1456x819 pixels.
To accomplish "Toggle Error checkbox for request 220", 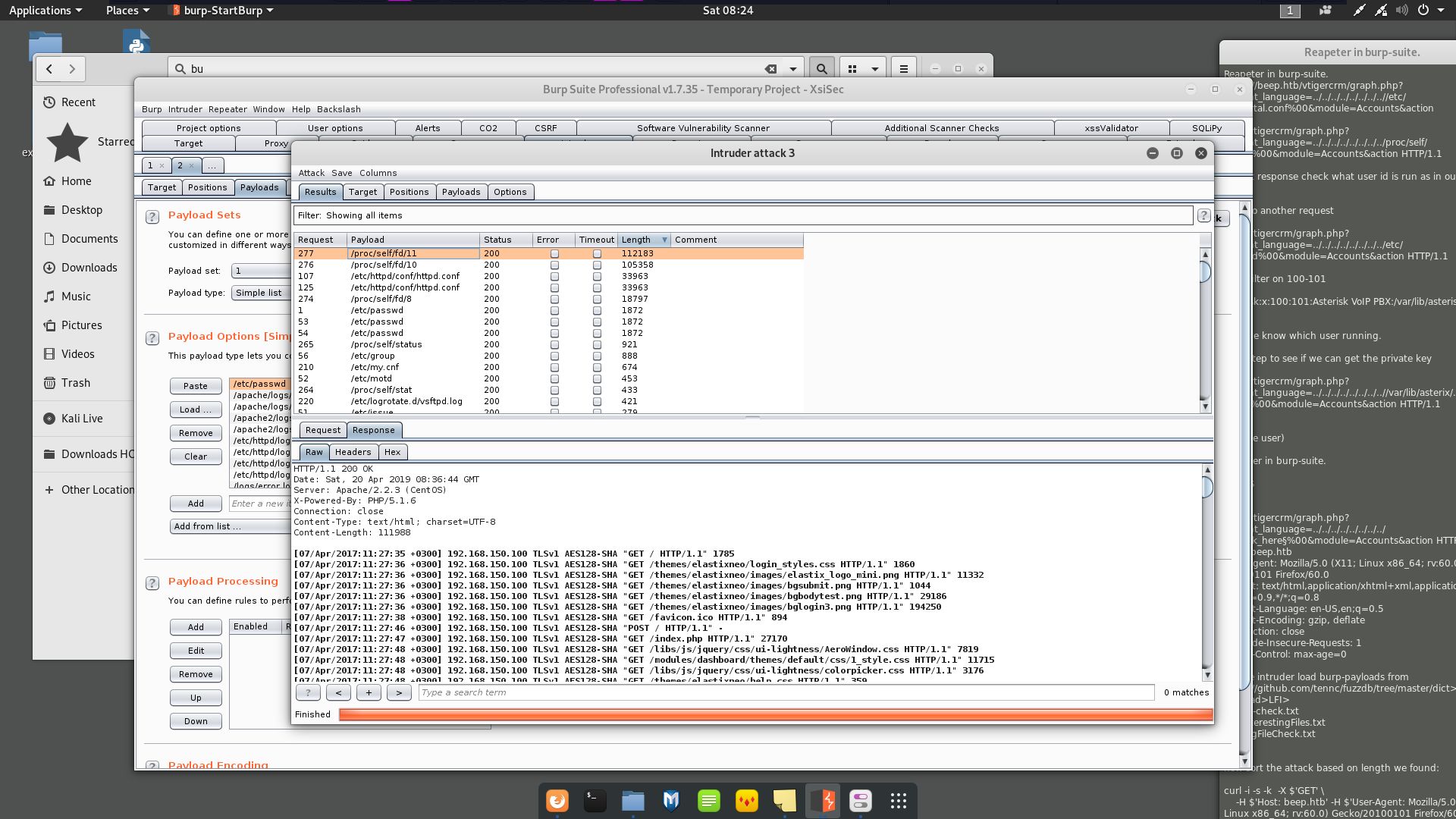I will click(x=554, y=402).
